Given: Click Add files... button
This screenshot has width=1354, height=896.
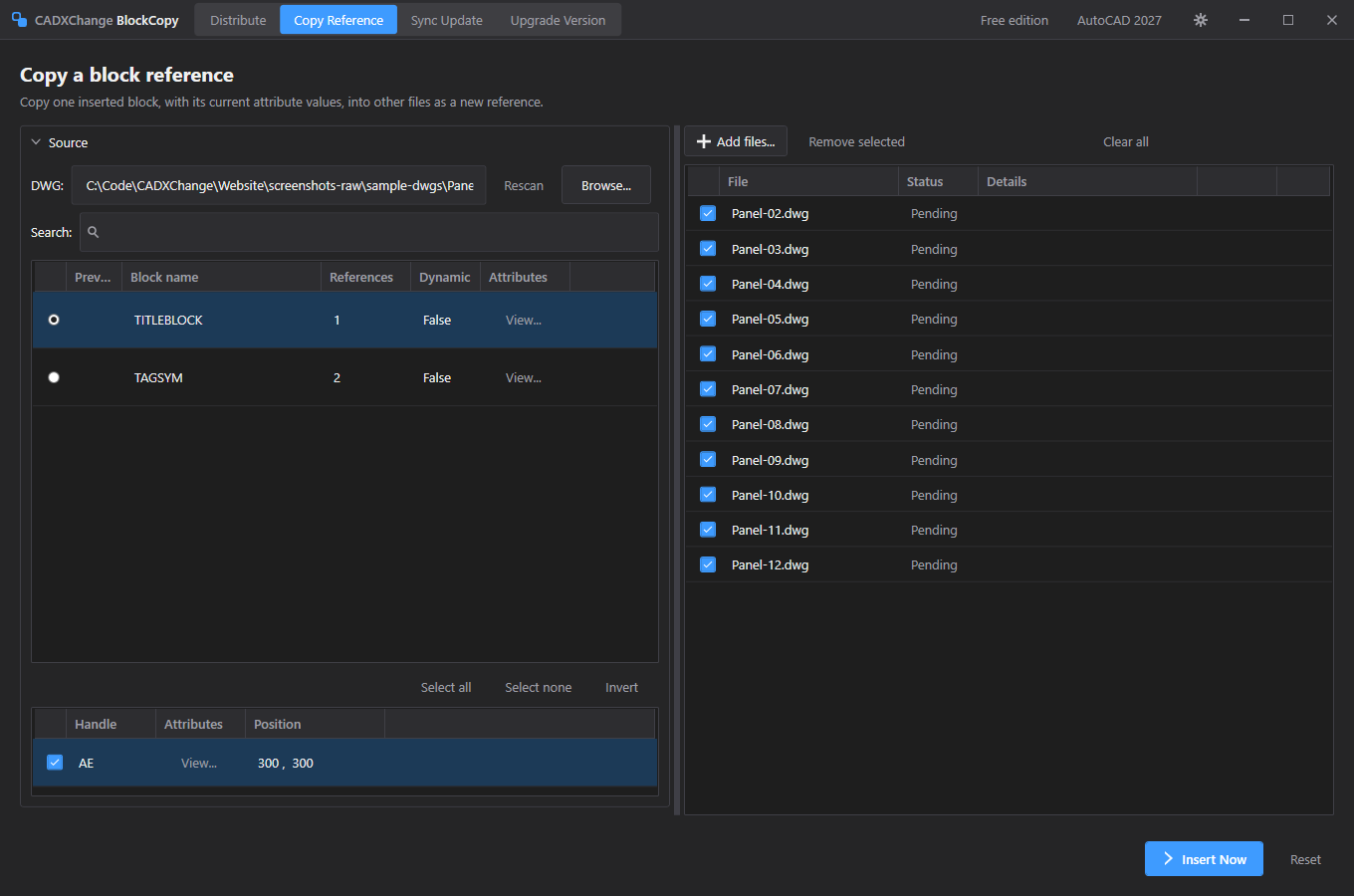Looking at the screenshot, I should [736, 141].
